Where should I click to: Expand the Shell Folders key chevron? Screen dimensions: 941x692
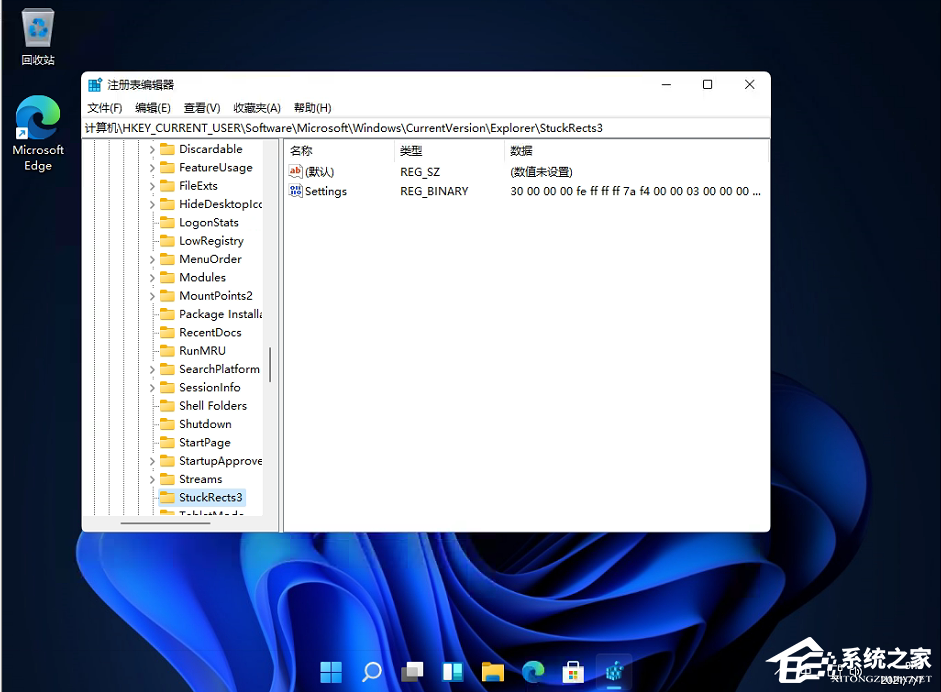152,405
